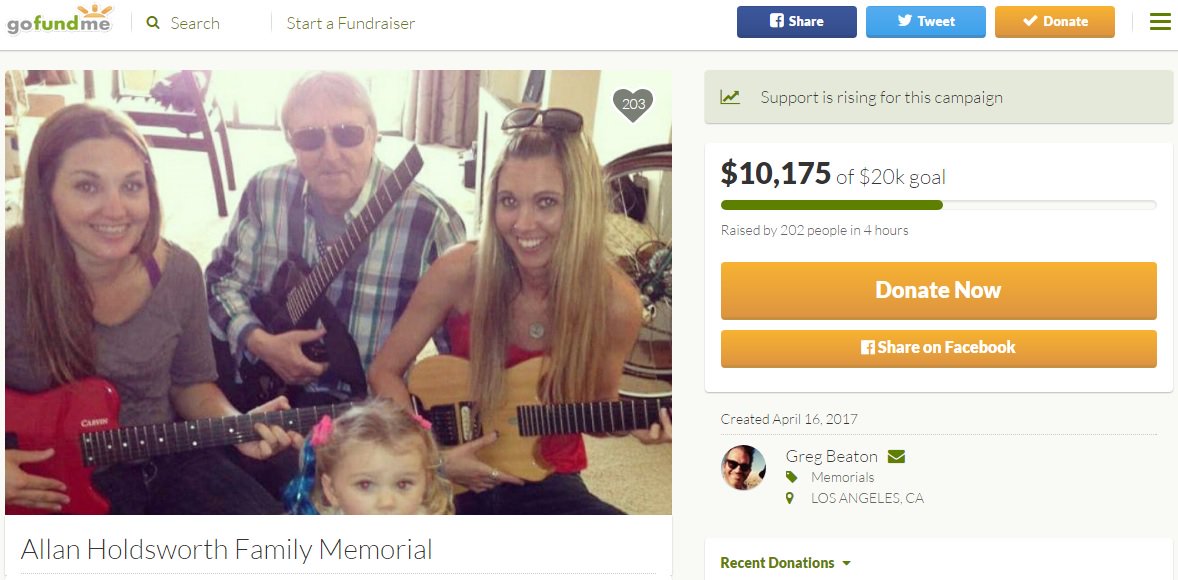
Task: Click the Start a Fundraiser link
Action: (351, 23)
